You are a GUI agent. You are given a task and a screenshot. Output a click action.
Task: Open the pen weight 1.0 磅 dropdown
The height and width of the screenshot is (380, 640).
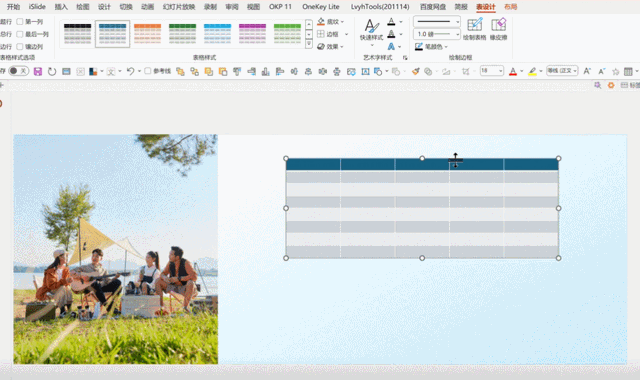pyautogui.click(x=437, y=34)
